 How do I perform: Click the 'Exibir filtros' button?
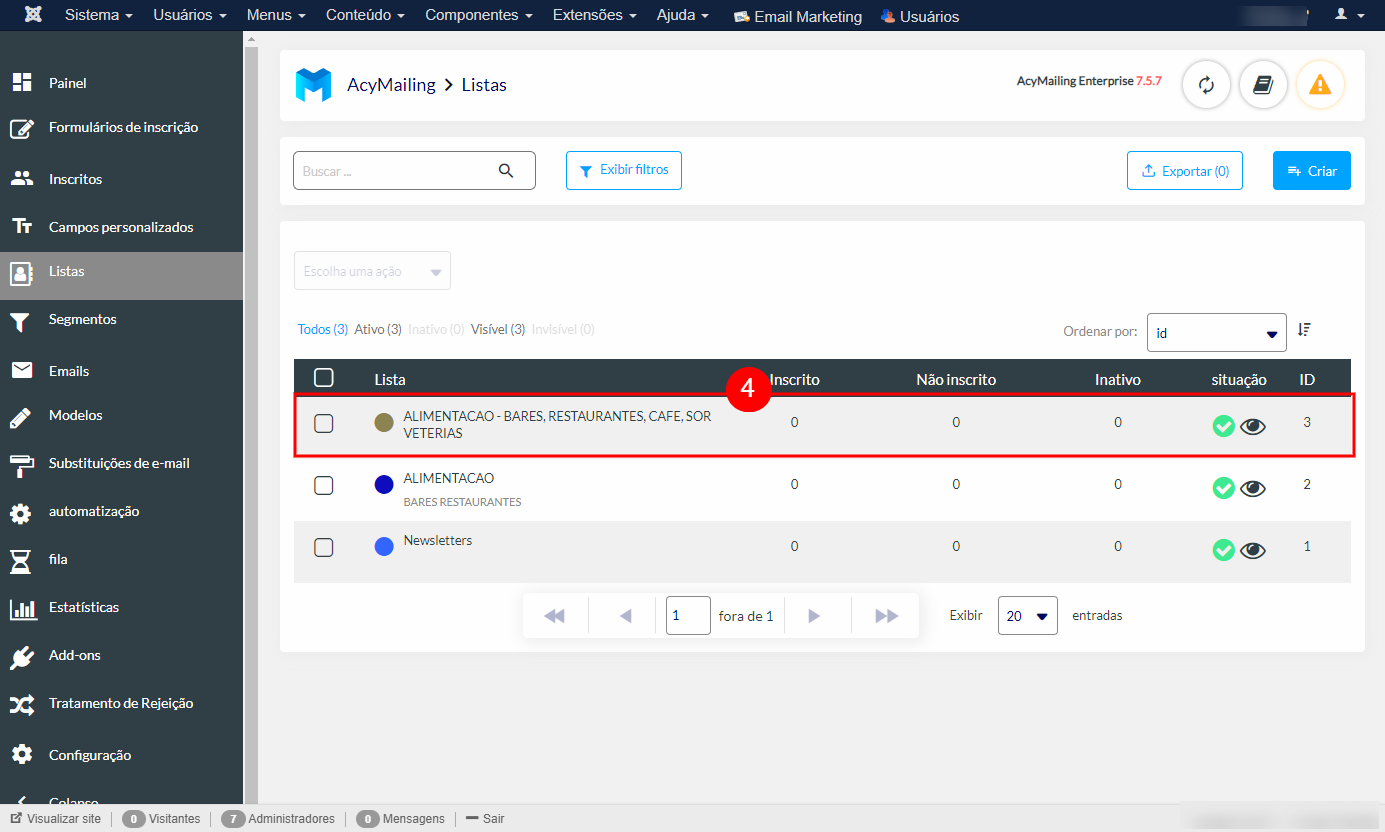pyautogui.click(x=624, y=171)
